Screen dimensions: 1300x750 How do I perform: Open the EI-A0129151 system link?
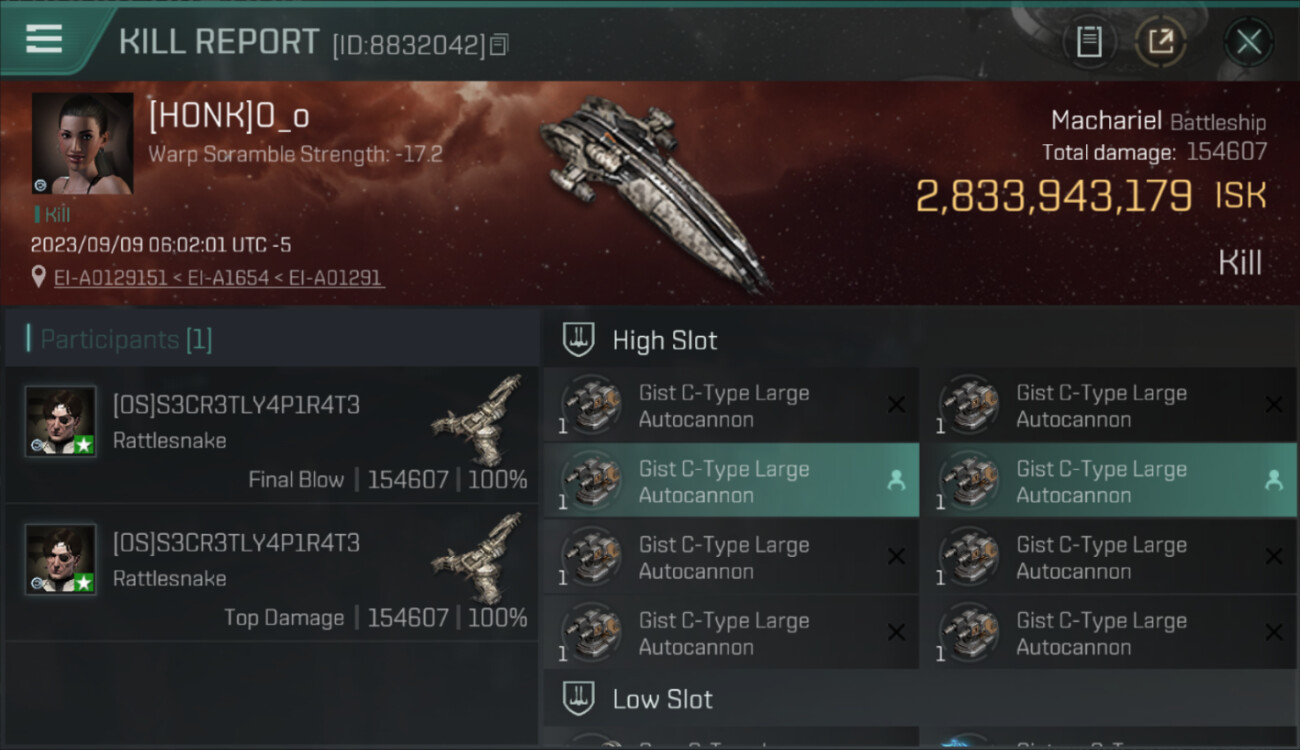[x=111, y=277]
